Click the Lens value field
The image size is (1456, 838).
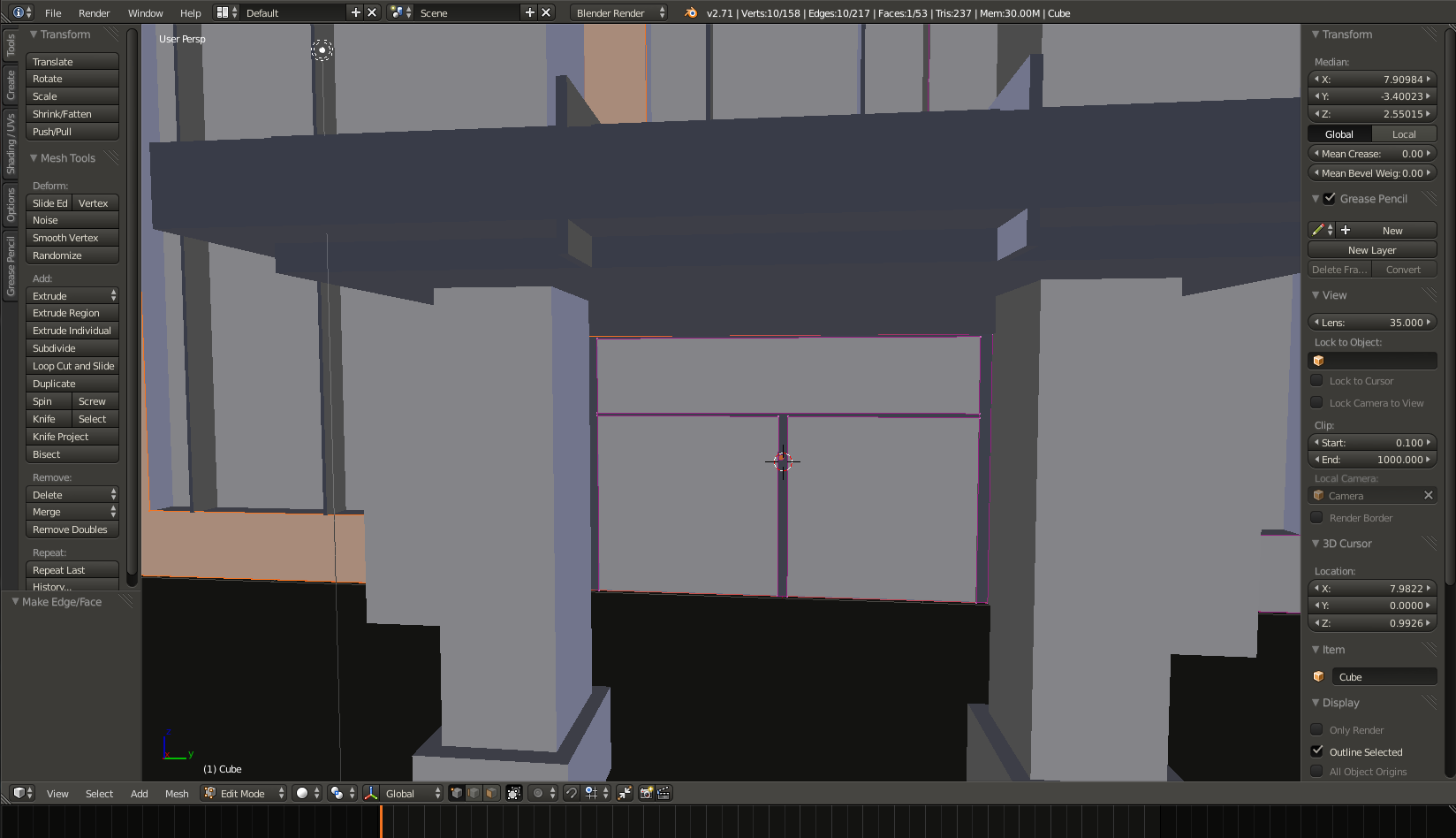(1372, 323)
